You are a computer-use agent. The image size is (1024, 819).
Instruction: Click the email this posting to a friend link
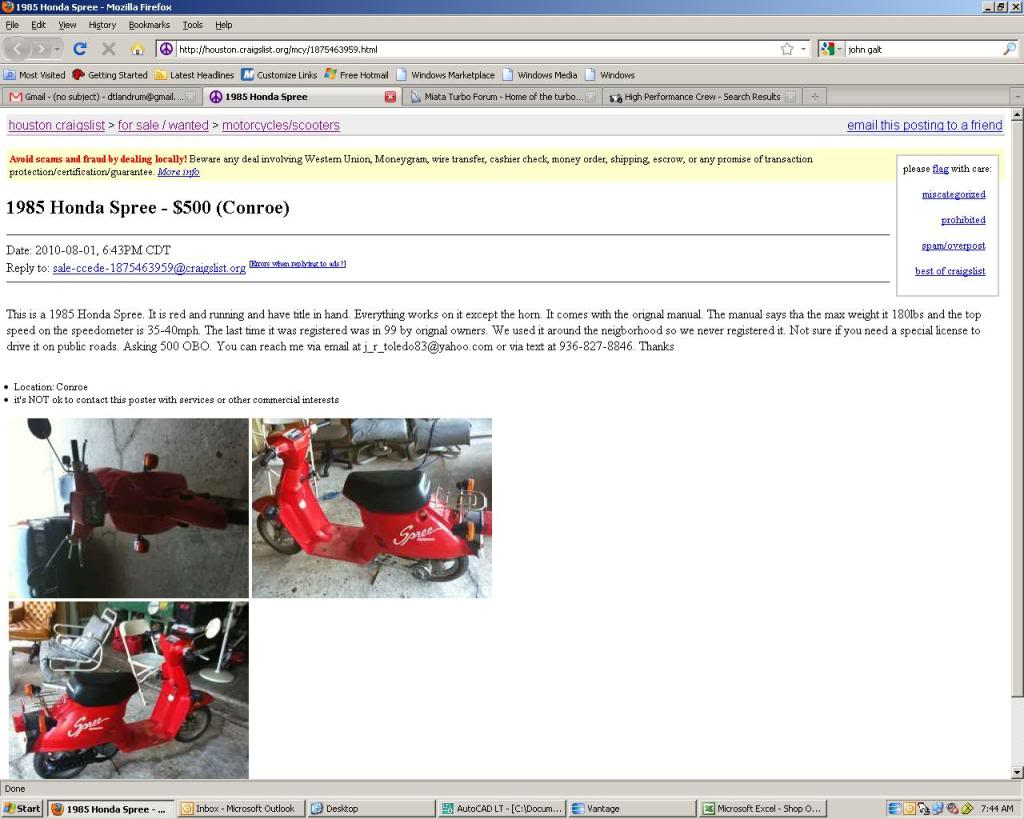pyautogui.click(x=924, y=125)
